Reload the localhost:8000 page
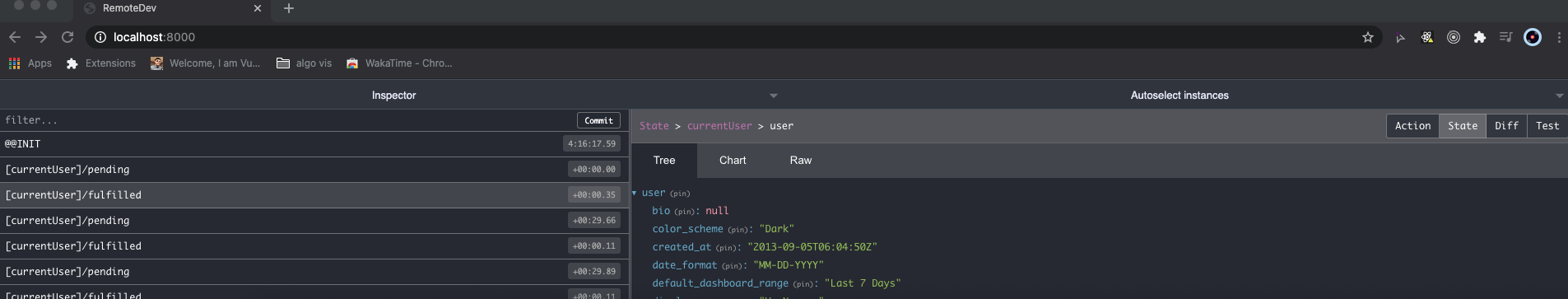This screenshot has height=299, width=1568. tap(67, 37)
